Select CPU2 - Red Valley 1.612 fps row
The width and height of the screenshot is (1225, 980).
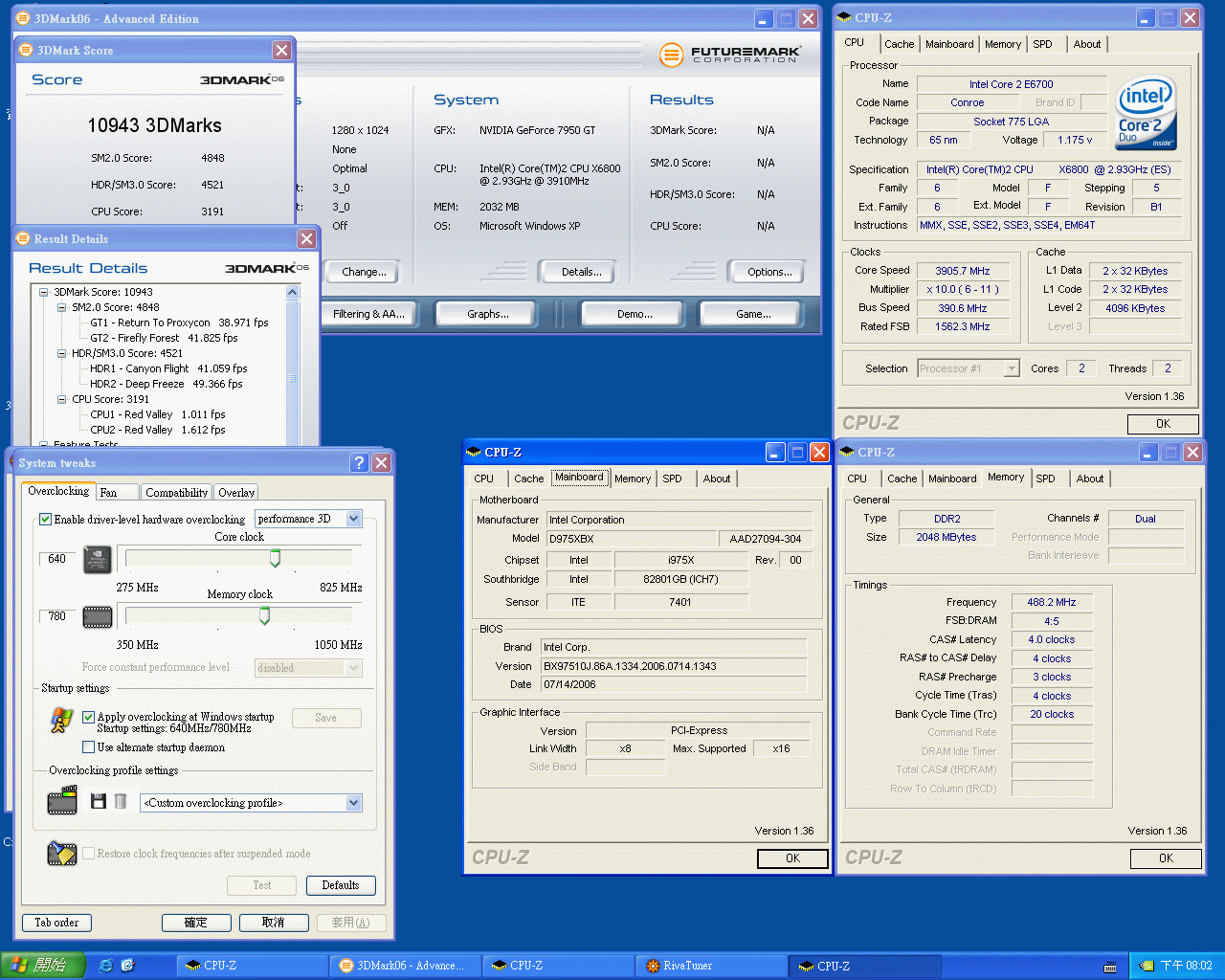157,430
